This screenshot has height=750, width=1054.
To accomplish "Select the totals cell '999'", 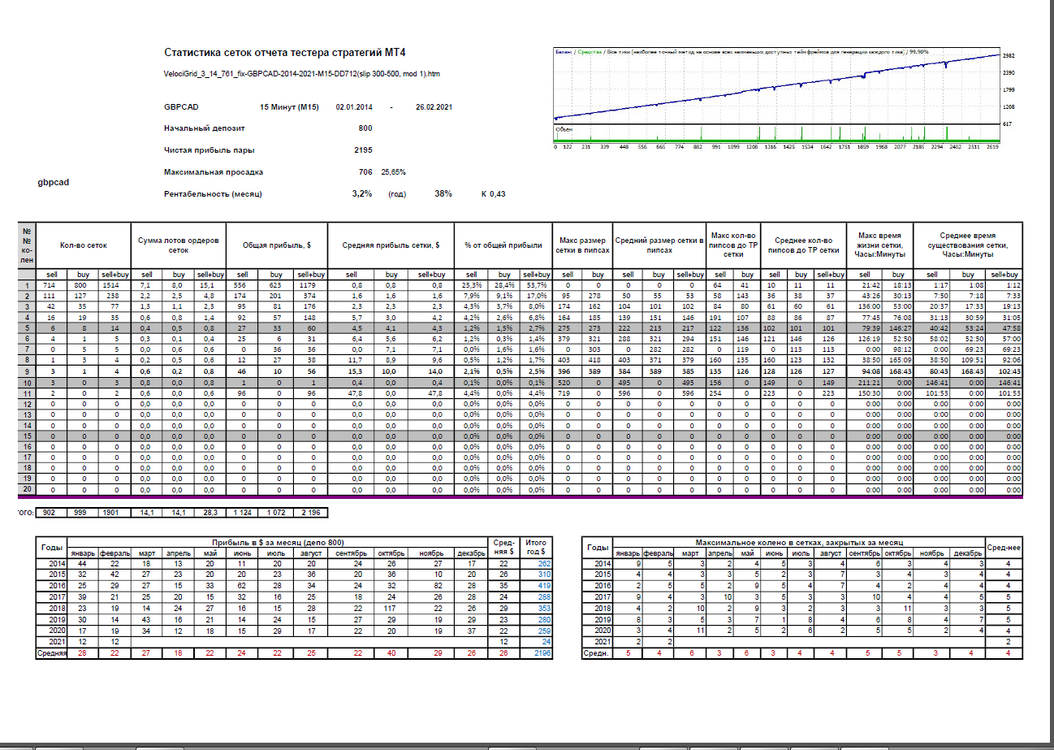I will pyautogui.click(x=81, y=513).
